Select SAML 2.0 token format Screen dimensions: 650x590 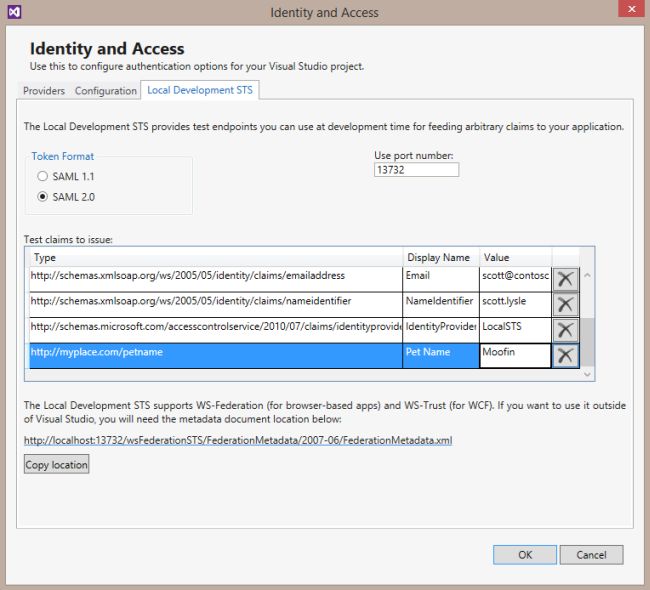pos(43,196)
